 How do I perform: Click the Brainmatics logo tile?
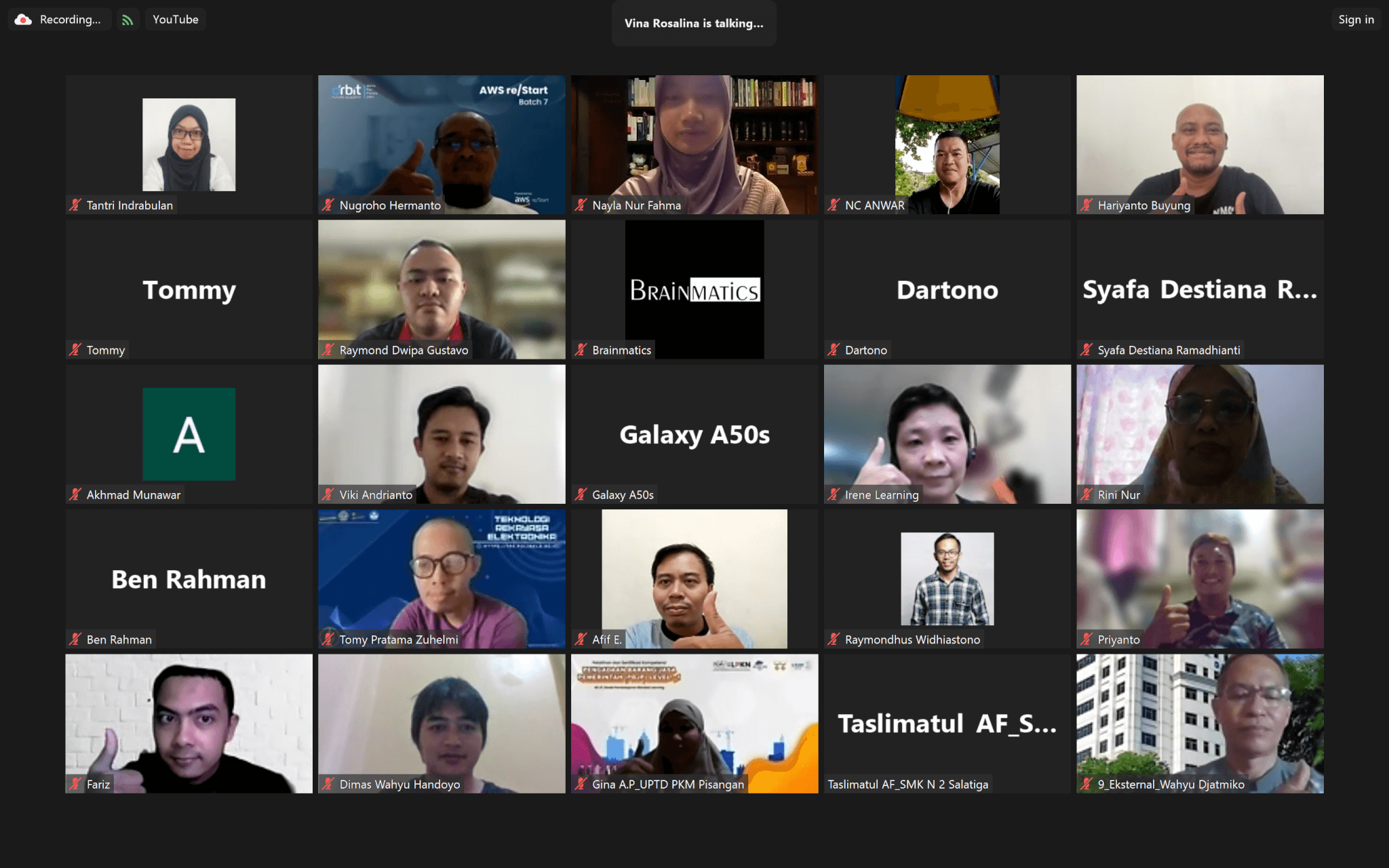[694, 290]
